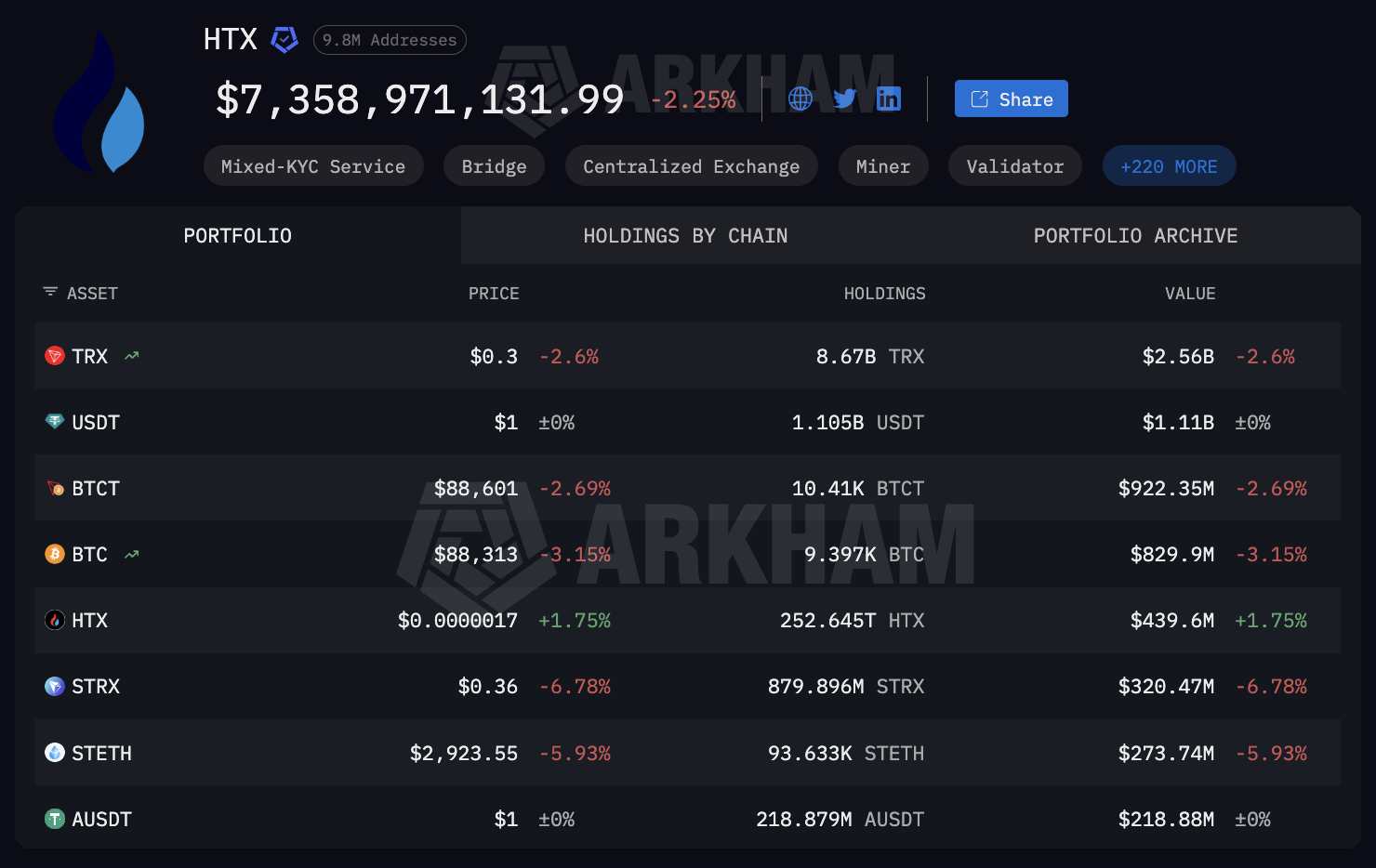Open the HTX LinkedIn icon
This screenshot has height=868, width=1376.
(889, 99)
